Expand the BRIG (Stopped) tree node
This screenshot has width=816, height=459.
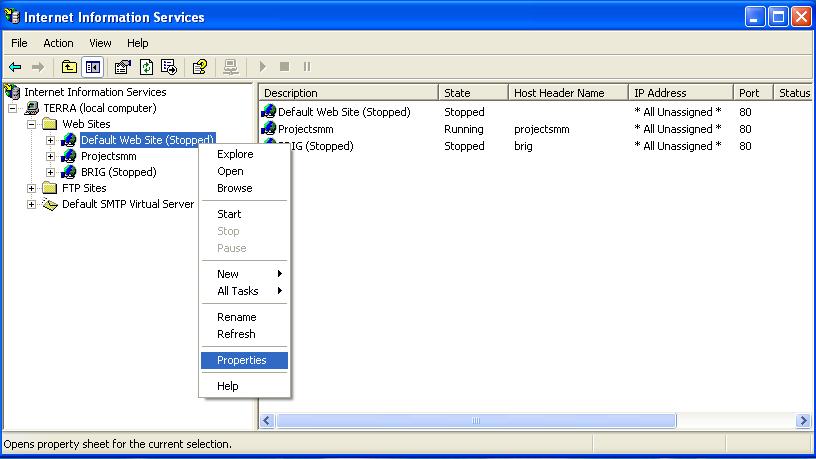[x=50, y=172]
